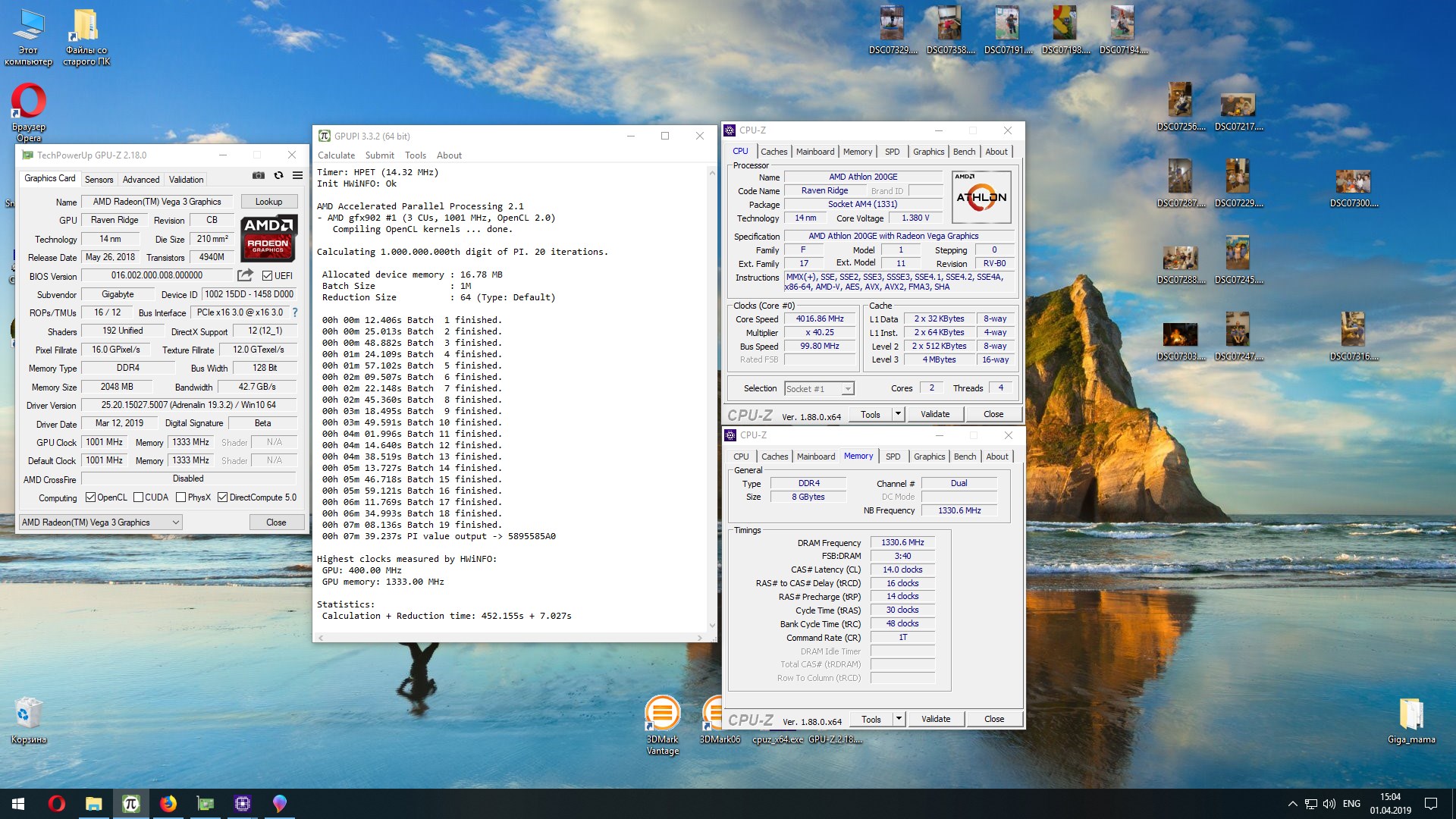Screen dimensions: 1456x819
Task: Select cpuz_x64.exe desktop file
Action: pyautogui.click(x=777, y=739)
